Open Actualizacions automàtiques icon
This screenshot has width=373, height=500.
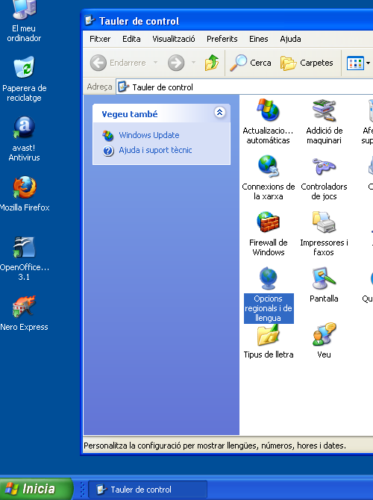[x=268, y=121]
